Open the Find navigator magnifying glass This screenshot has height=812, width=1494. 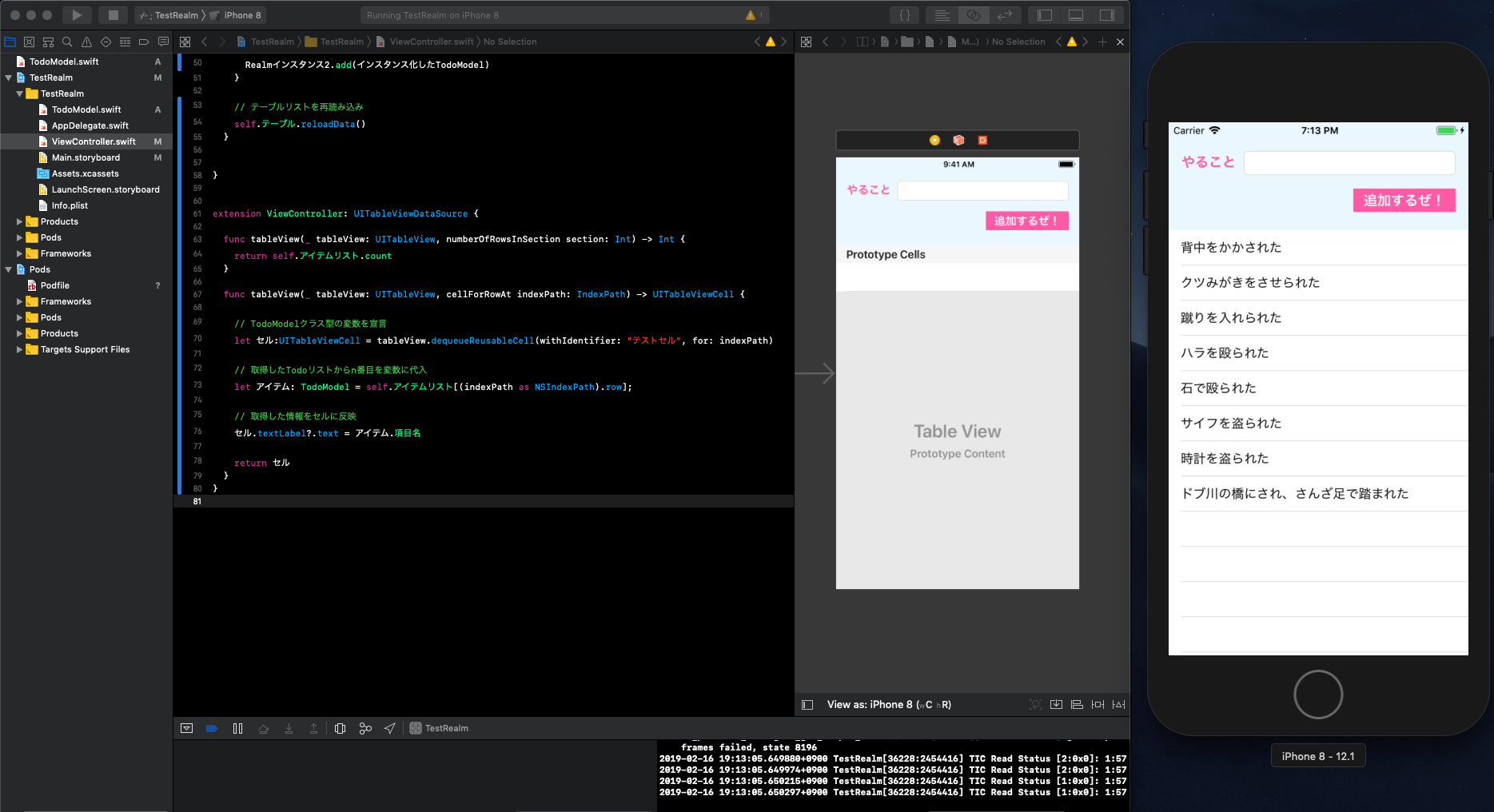point(67,42)
